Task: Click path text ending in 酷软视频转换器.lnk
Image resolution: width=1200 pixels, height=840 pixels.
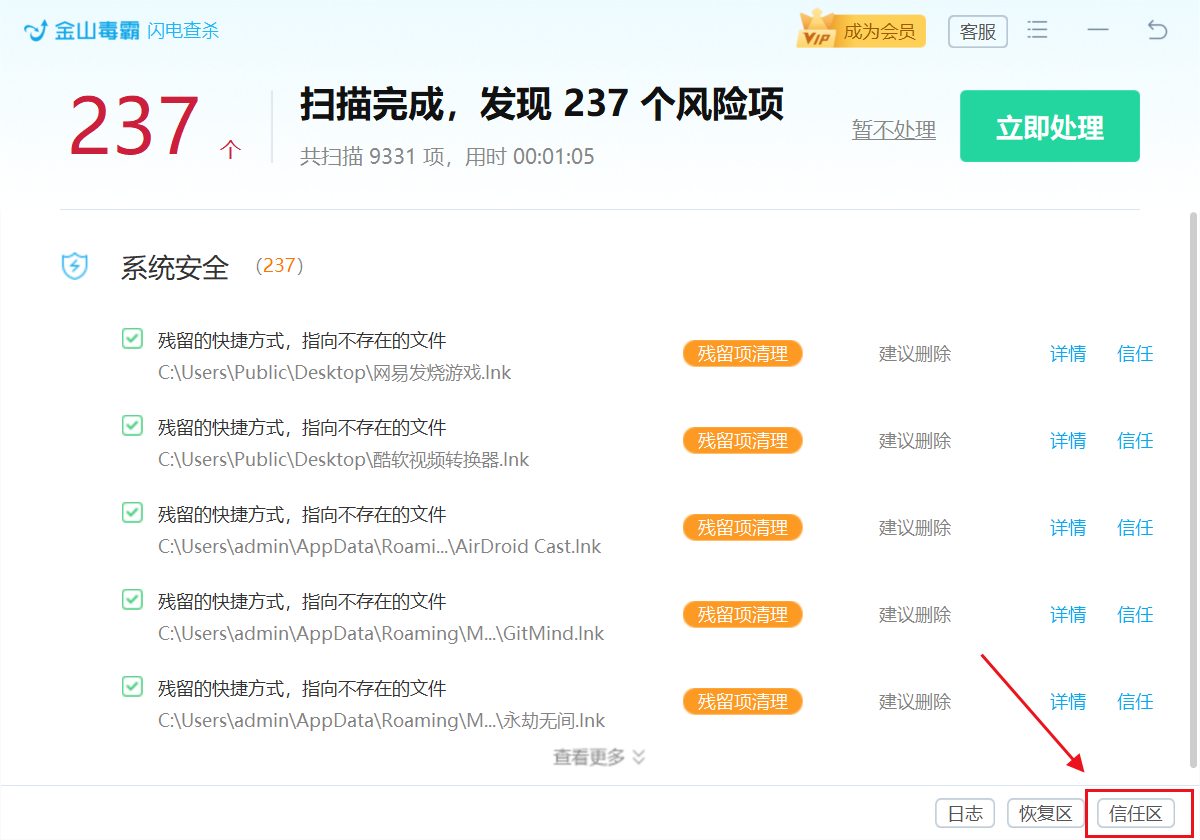Action: (344, 460)
